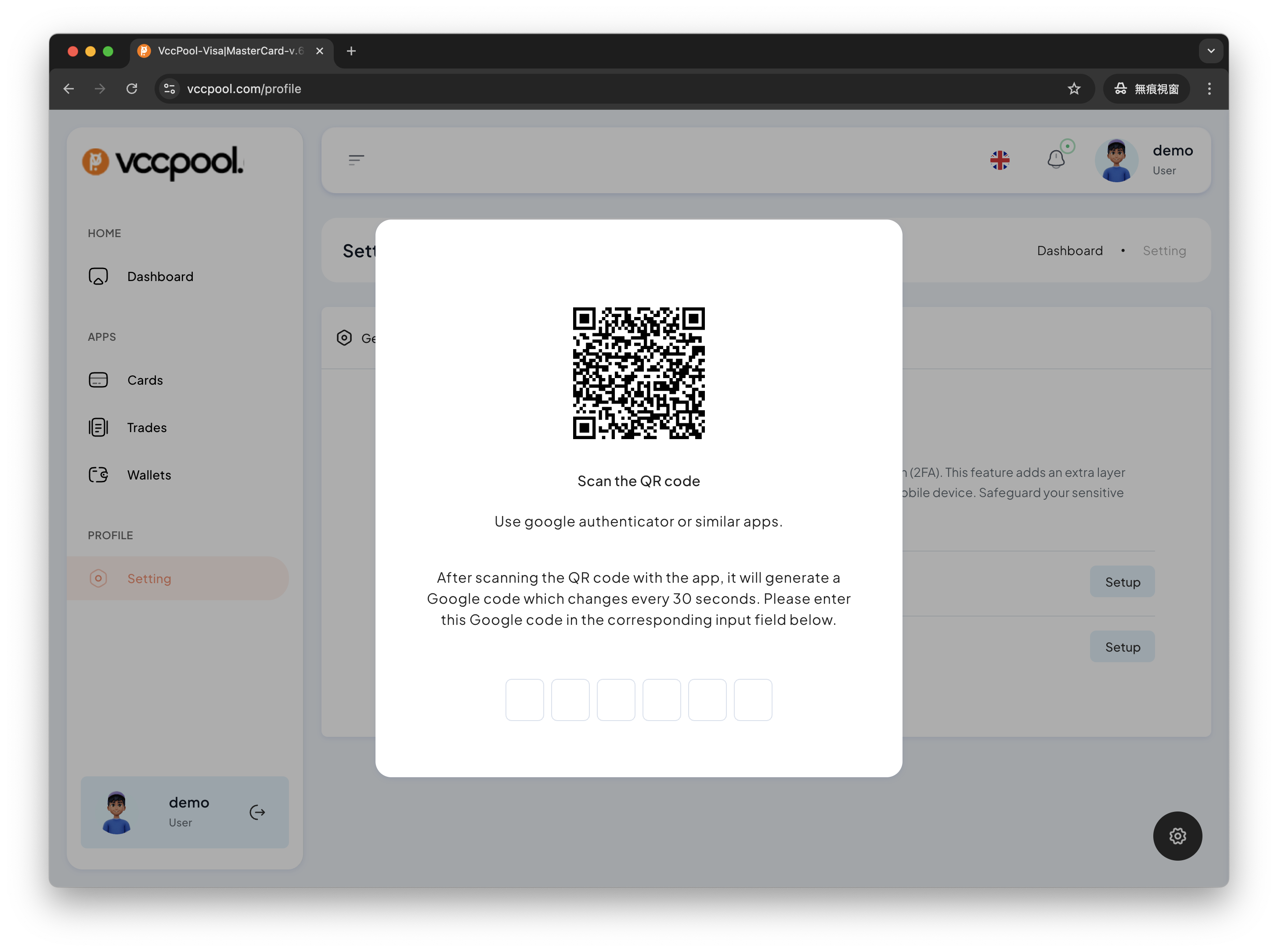Viewport: 1278px width, 952px height.
Task: Click the first Setup button
Action: coord(1122,582)
